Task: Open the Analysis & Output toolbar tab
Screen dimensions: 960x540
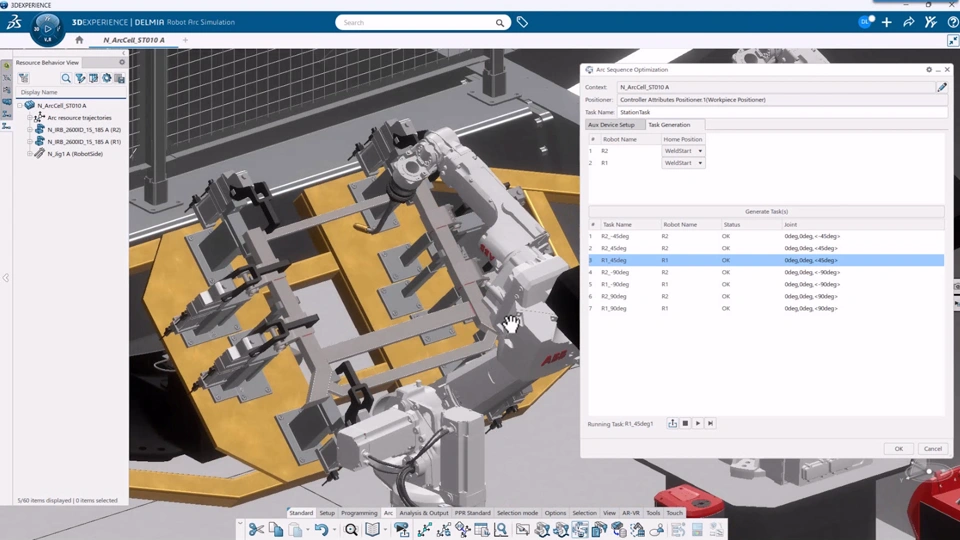Action: coord(424,513)
